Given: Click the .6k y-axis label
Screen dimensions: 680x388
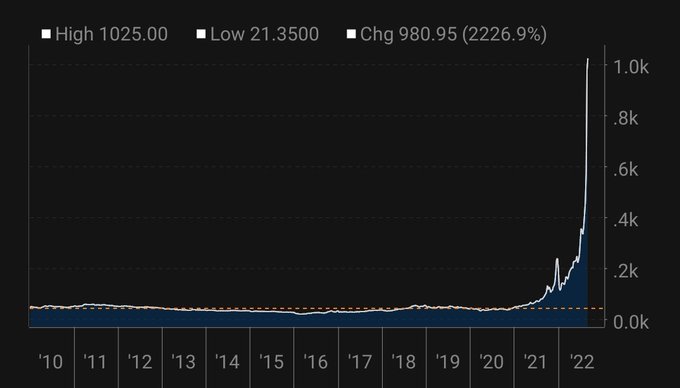Looking at the screenshot, I should [626, 170].
